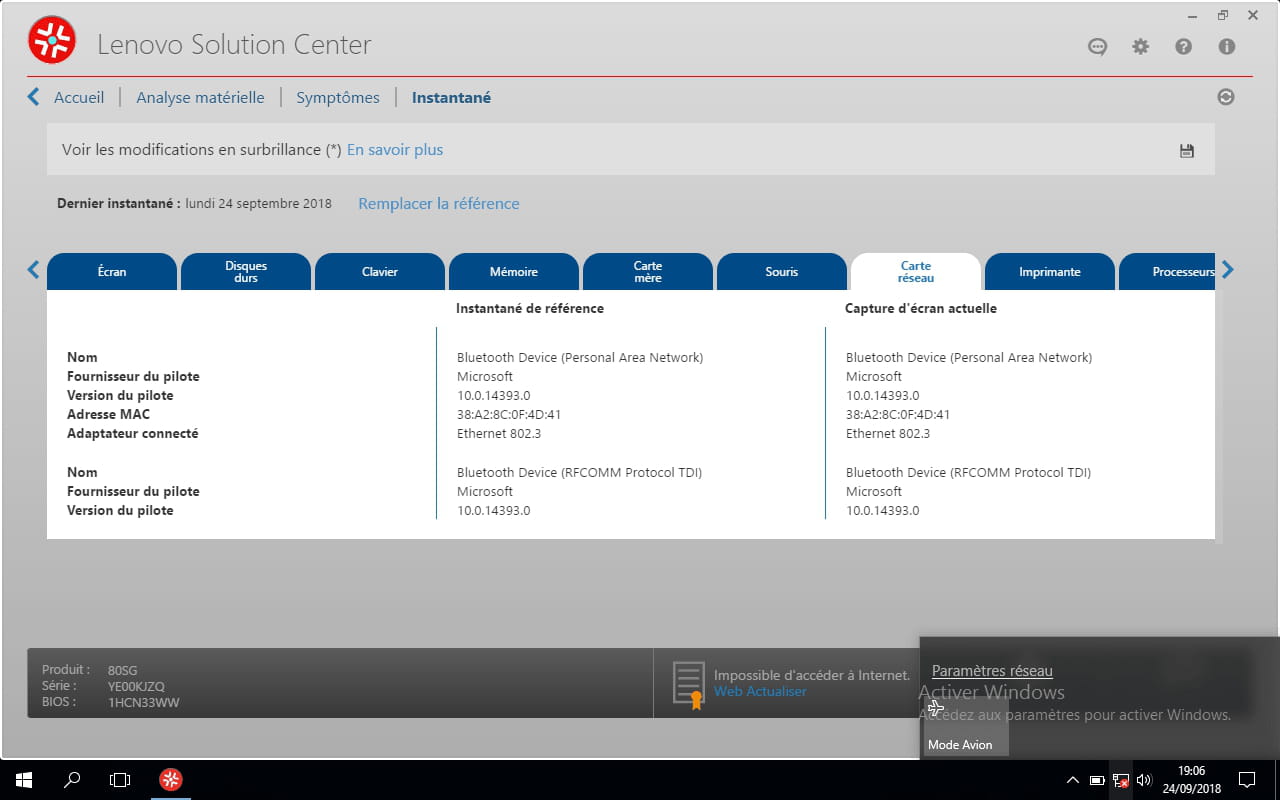This screenshot has height=800, width=1280.
Task: Open Symptômes section
Action: tap(338, 98)
